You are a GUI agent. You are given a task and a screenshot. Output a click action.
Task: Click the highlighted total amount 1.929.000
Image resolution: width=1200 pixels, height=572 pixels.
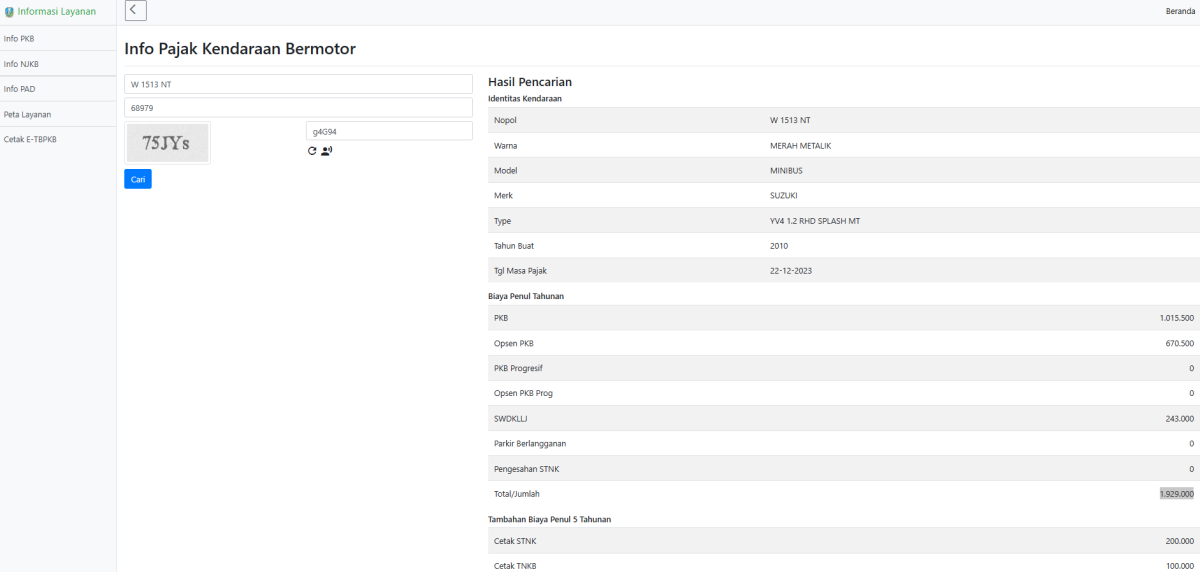point(1176,494)
